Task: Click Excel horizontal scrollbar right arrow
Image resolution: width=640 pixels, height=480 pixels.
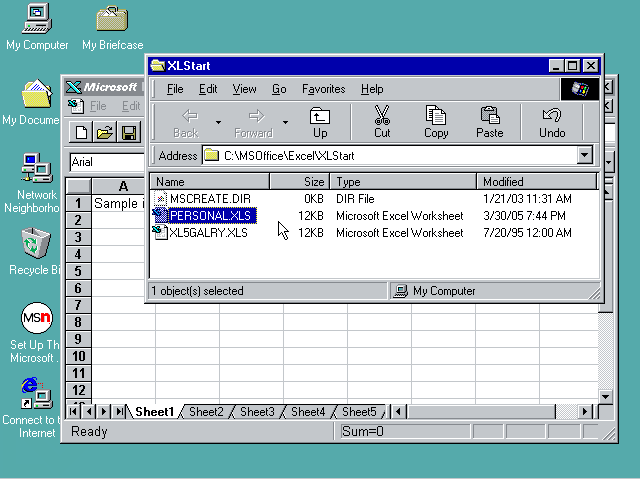Action: tap(585, 411)
